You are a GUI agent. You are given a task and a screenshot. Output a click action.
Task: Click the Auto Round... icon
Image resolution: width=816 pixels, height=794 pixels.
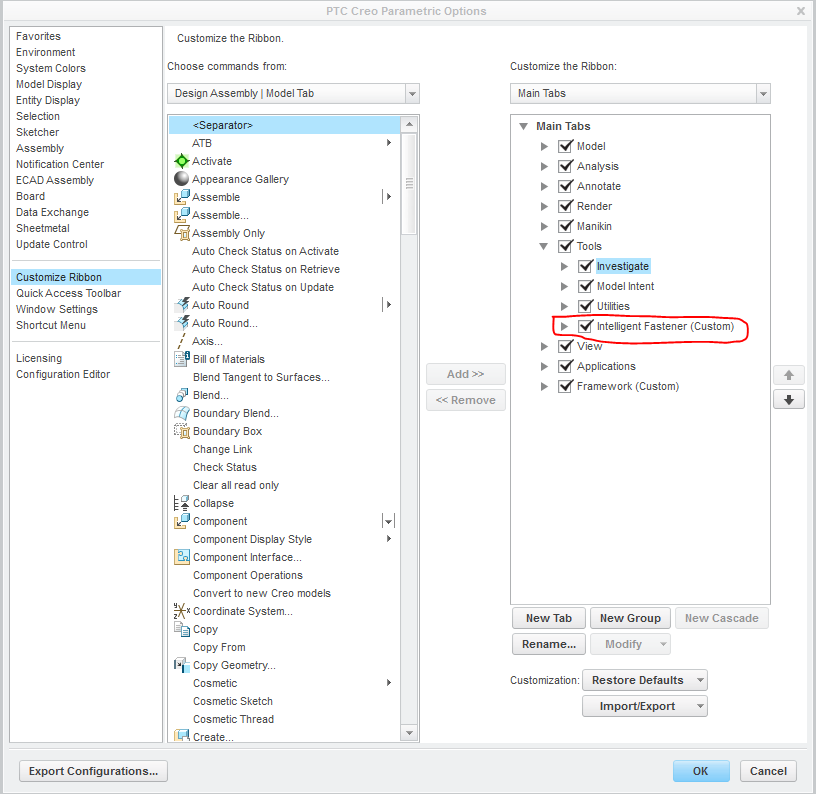point(182,323)
